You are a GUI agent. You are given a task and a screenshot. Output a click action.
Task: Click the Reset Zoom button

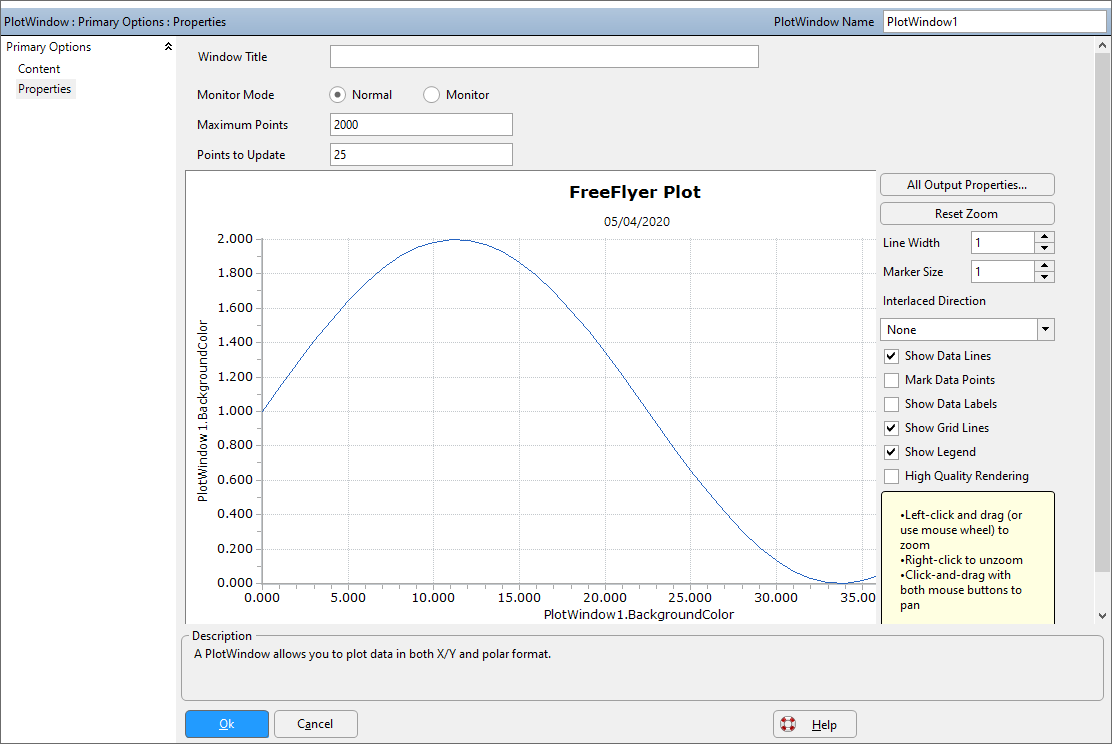[967, 213]
